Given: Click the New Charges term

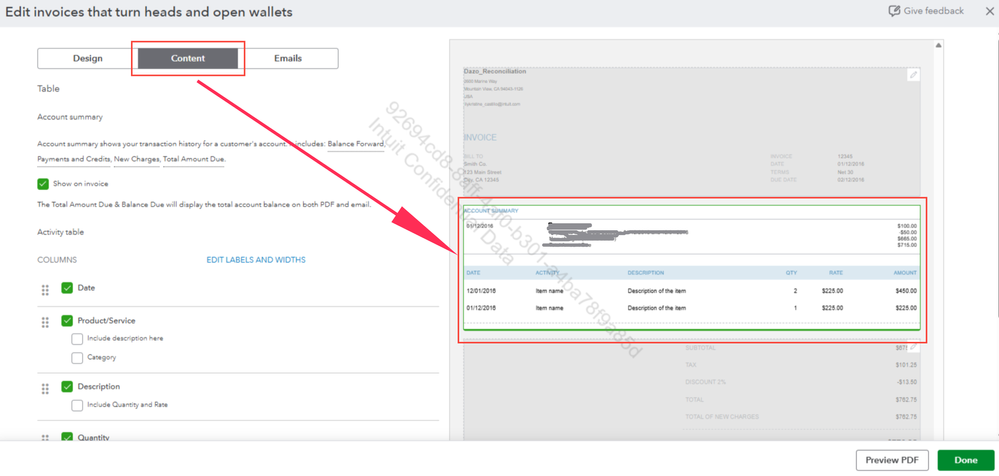Looking at the screenshot, I should coord(136,159).
